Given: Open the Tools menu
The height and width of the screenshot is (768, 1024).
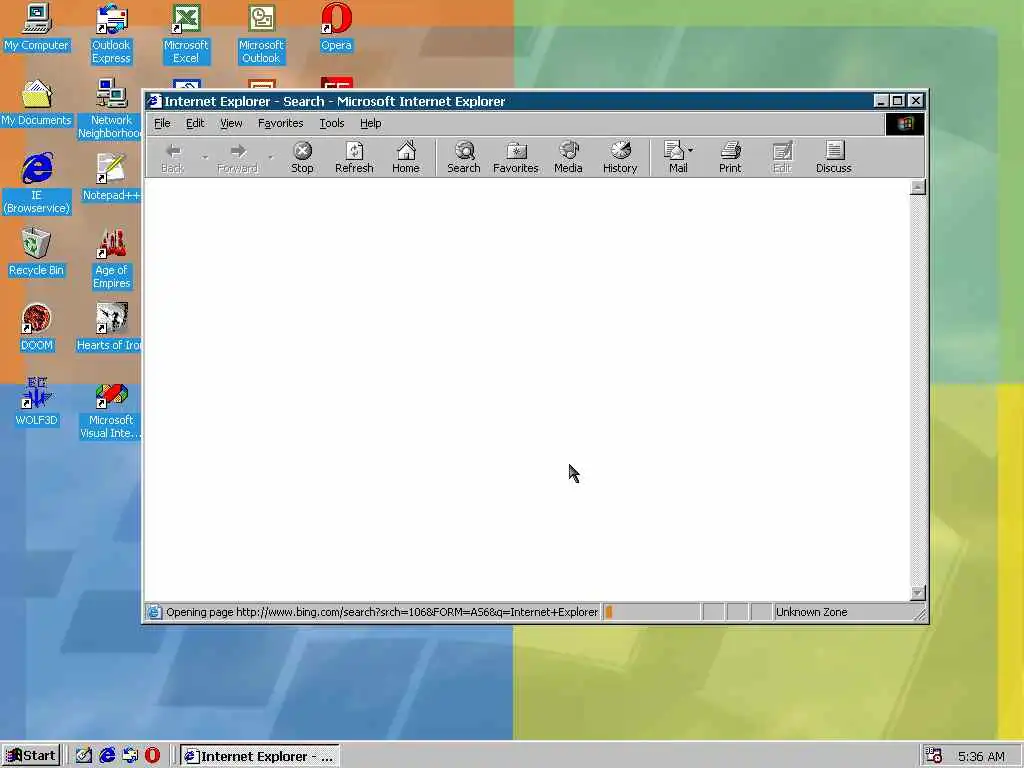Looking at the screenshot, I should 332,123.
